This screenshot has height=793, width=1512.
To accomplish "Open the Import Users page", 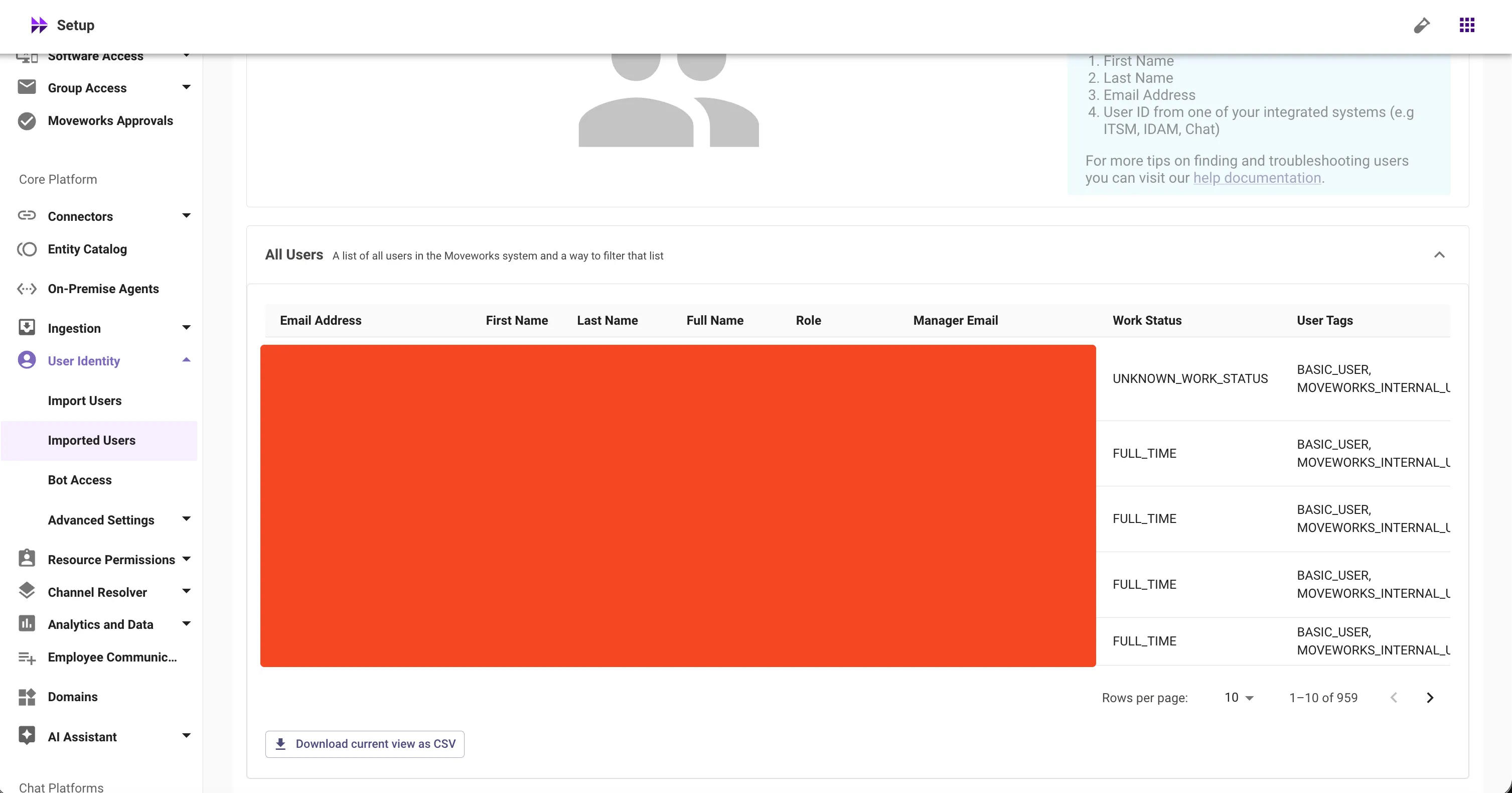I will (x=84, y=401).
